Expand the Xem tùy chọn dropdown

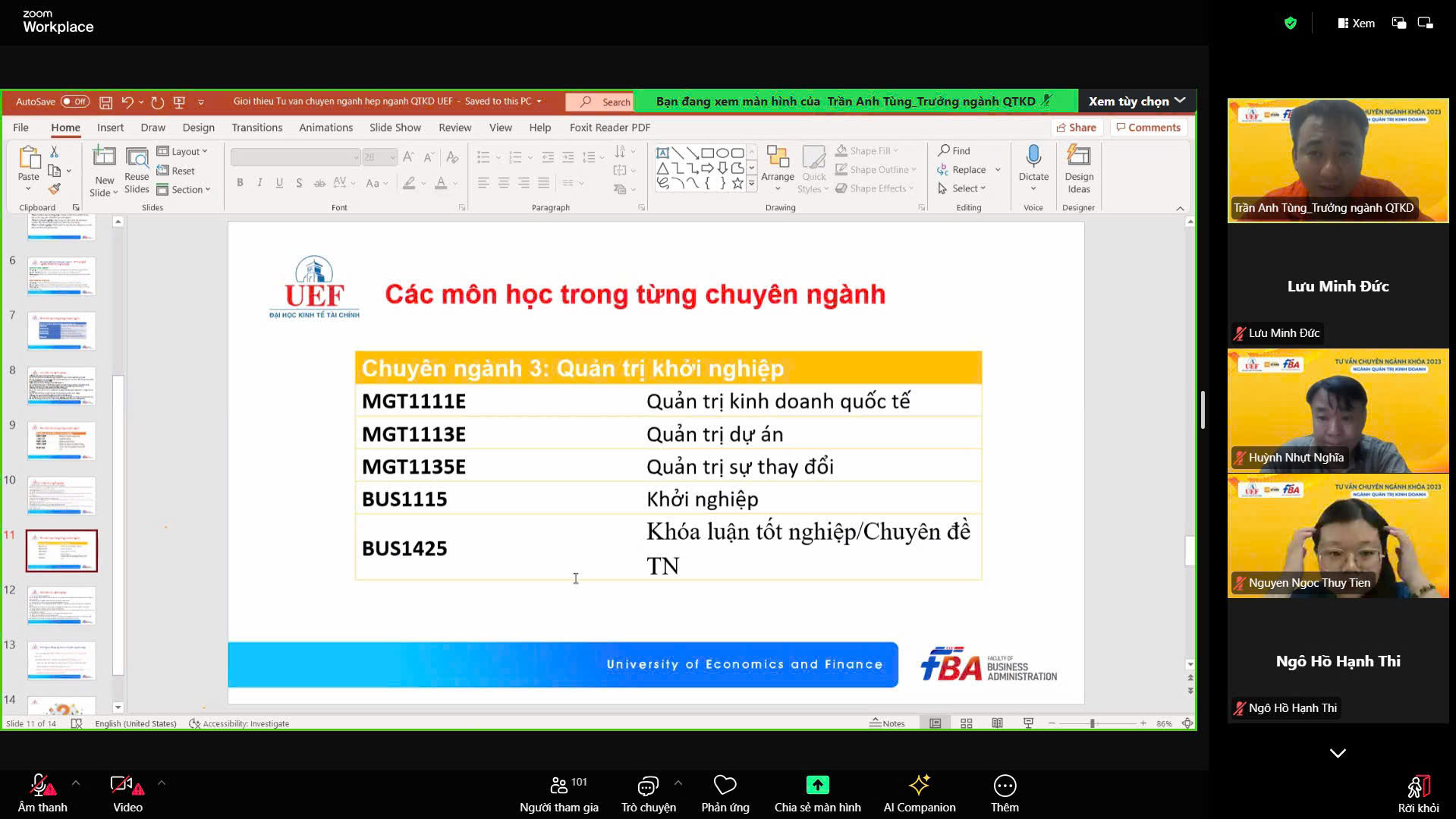point(1136,101)
